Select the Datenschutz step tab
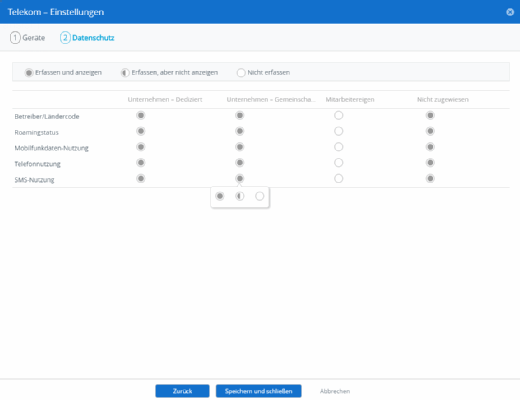 (x=87, y=38)
